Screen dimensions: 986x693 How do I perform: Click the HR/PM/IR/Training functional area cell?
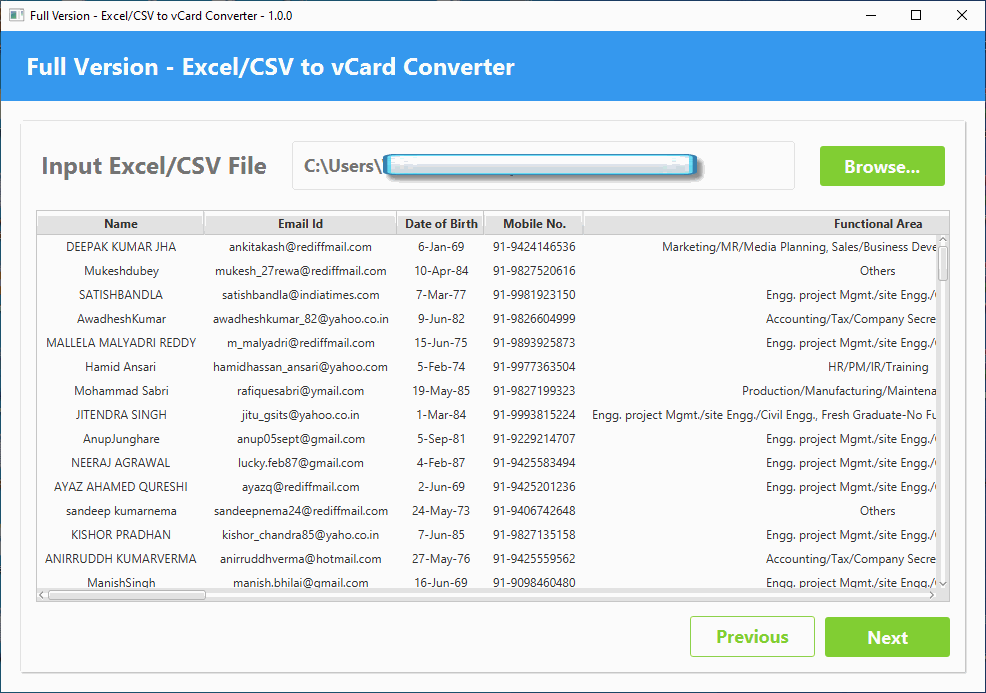point(878,367)
